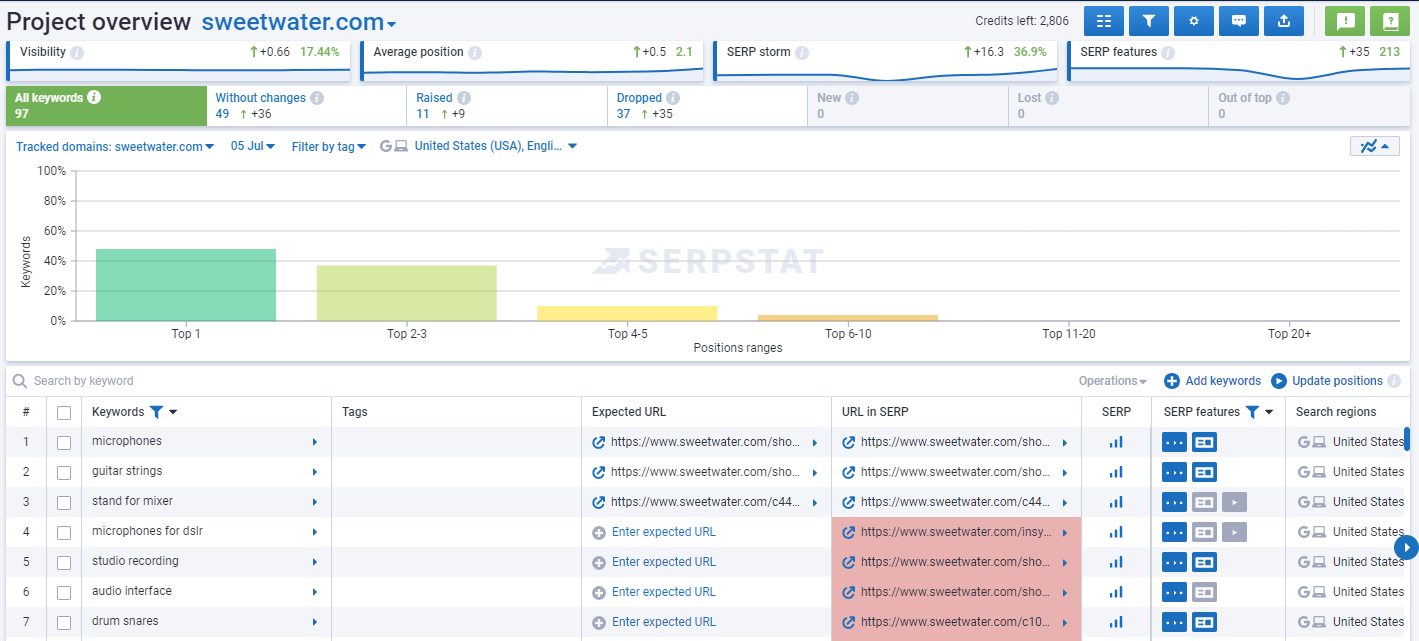Image resolution: width=1419 pixels, height=641 pixels.
Task: Check the box for studio recording keyword
Action: point(64,562)
